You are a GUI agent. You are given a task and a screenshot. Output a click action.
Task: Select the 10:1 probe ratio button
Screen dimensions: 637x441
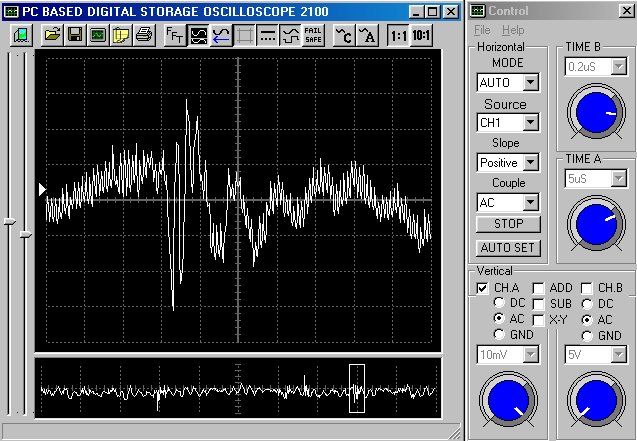tap(422, 35)
